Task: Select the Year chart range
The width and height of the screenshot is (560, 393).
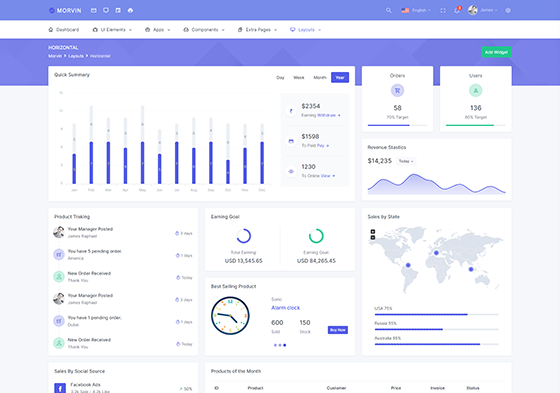Action: (340, 78)
